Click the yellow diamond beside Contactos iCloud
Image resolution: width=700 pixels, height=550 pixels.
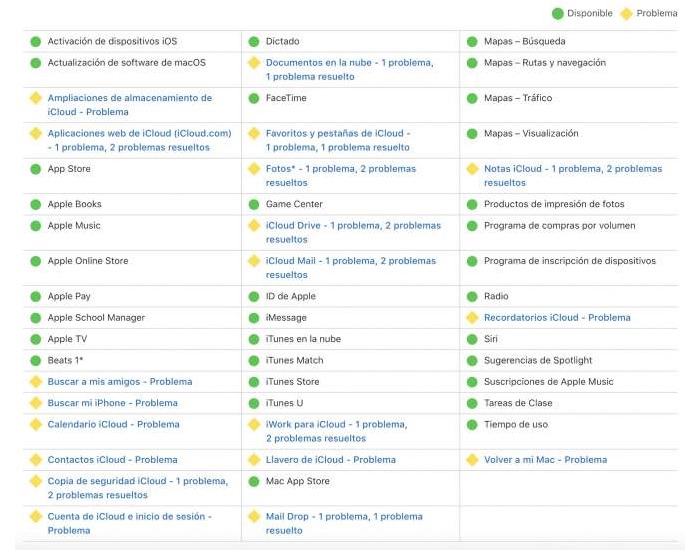click(x=36, y=459)
